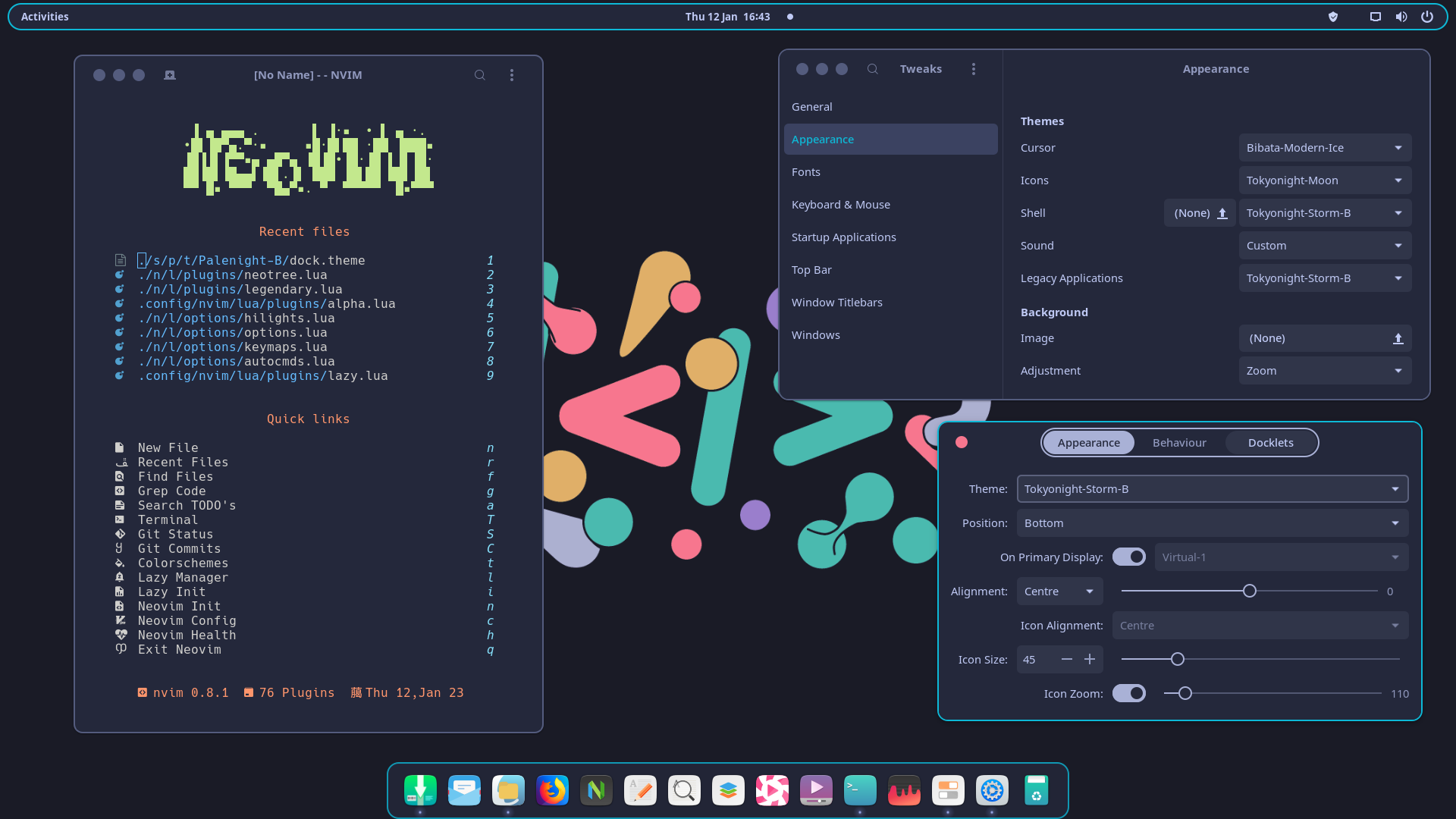Toggle the On Primary Display switch

click(x=1129, y=557)
